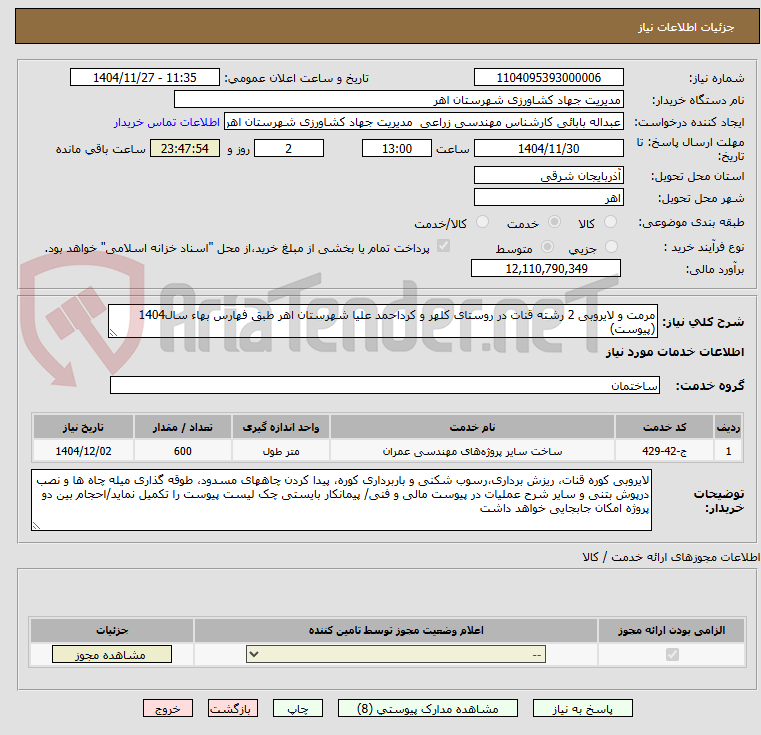
Task: Click the تعداد / مقدار column header
Action: [x=182, y=427]
